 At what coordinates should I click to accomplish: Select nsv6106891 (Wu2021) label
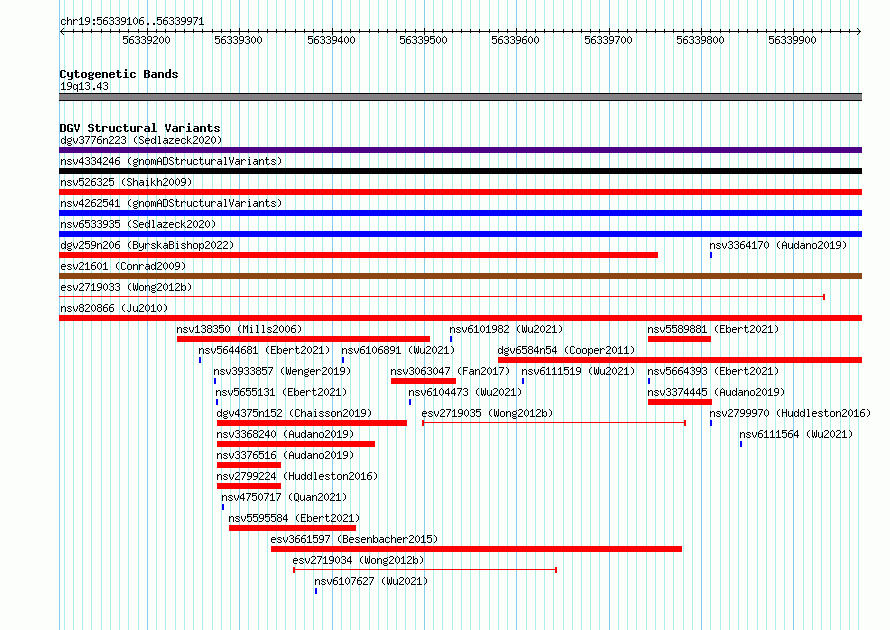(398, 350)
